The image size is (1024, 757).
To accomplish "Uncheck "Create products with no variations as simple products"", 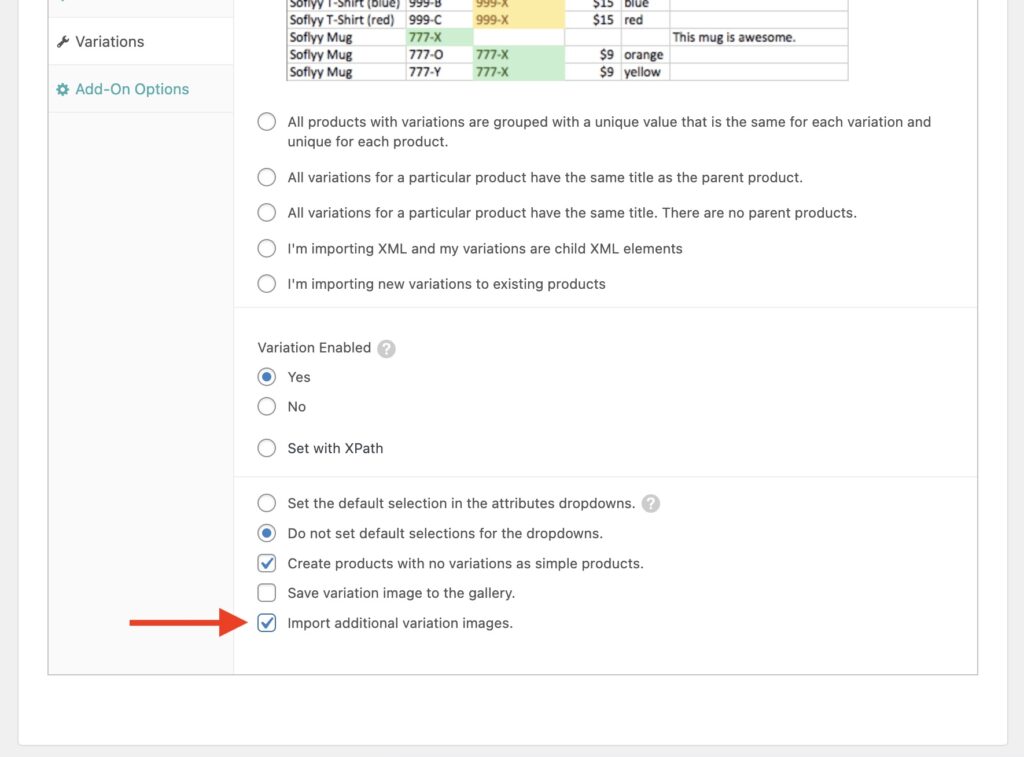I will click(x=267, y=563).
